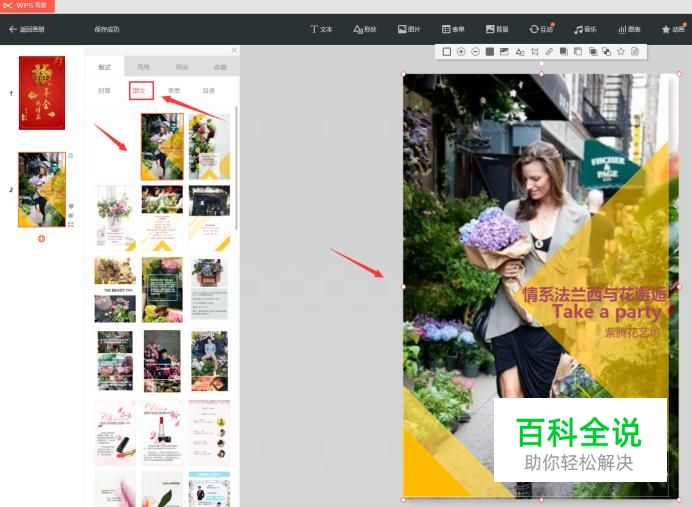Viewport: 692px width, 507px height.
Task: Choose the florists-arranging-flowers template
Action: pyautogui.click(x=162, y=218)
